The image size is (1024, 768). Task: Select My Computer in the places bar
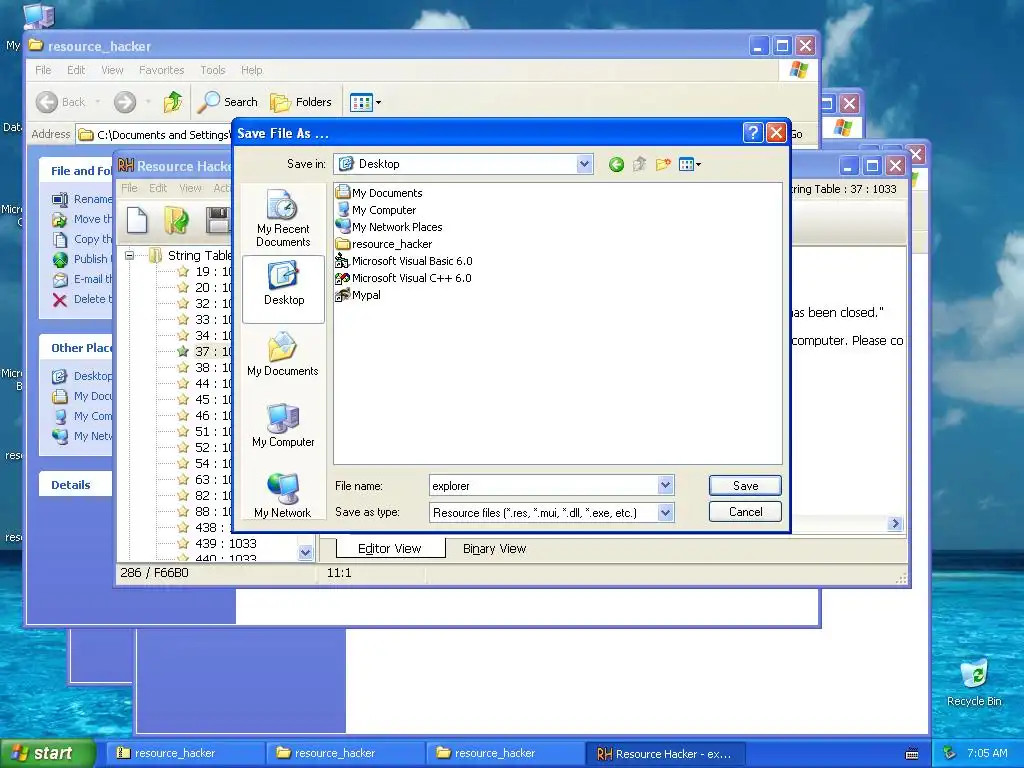coord(283,426)
